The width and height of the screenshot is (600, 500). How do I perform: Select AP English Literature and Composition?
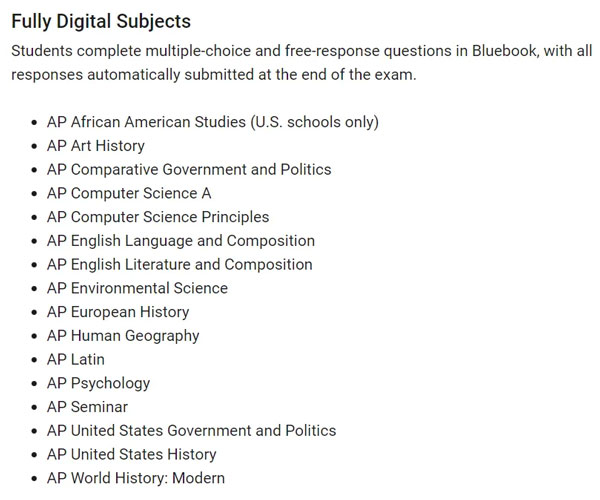coord(179,264)
